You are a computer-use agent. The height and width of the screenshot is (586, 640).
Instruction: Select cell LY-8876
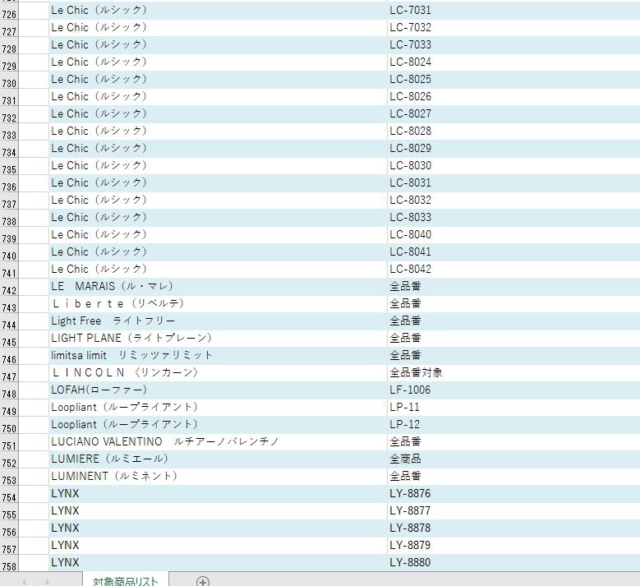point(513,493)
